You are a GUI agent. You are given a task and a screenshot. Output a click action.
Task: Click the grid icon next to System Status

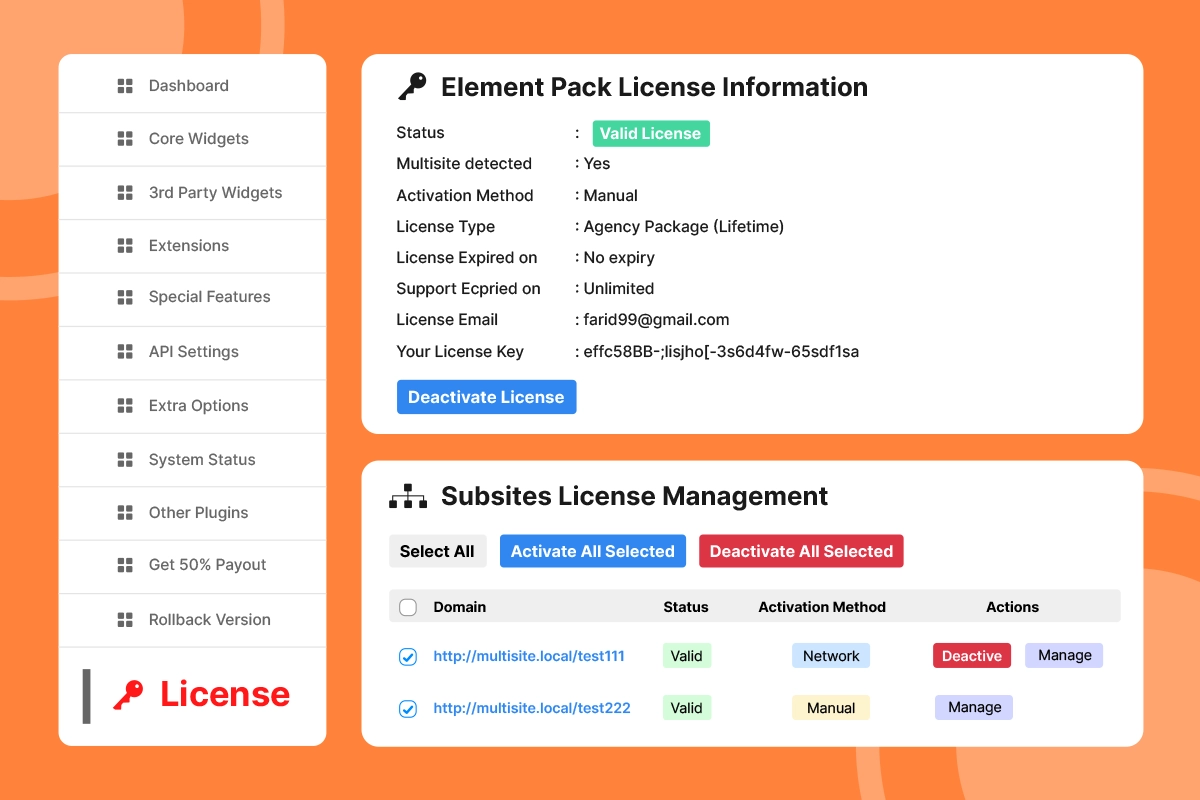(x=125, y=460)
